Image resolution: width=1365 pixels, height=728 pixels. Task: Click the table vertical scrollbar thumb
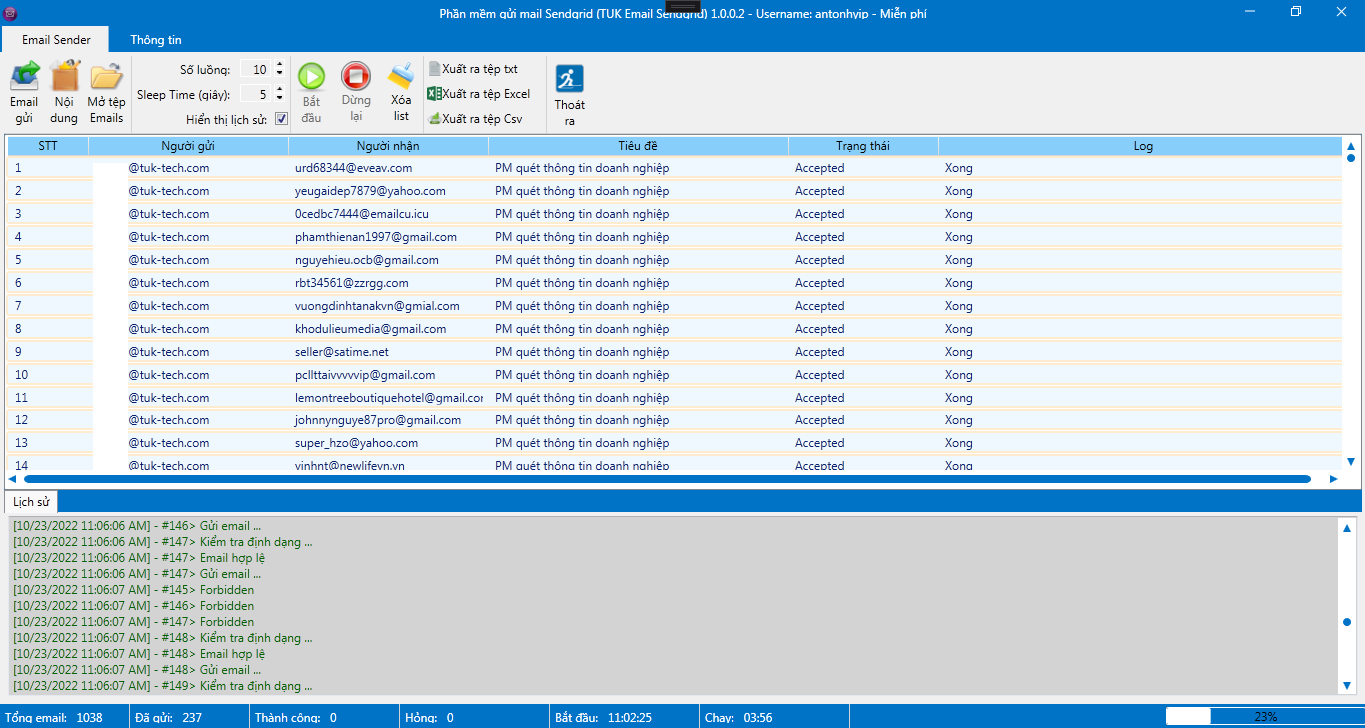1351,158
